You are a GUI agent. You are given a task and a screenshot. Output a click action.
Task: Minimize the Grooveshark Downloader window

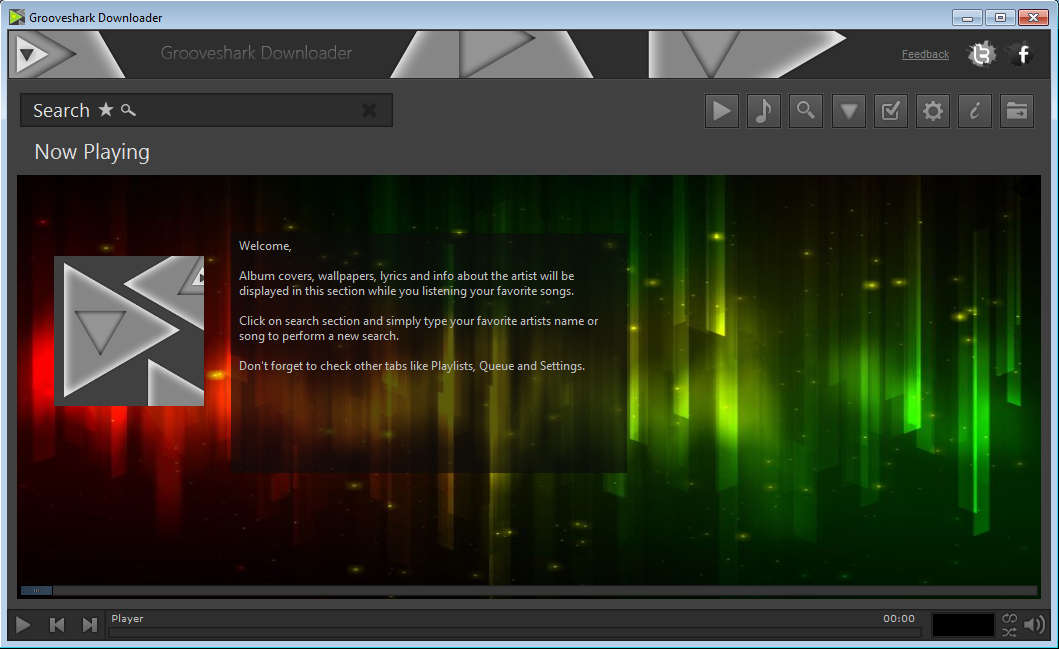[x=967, y=18]
